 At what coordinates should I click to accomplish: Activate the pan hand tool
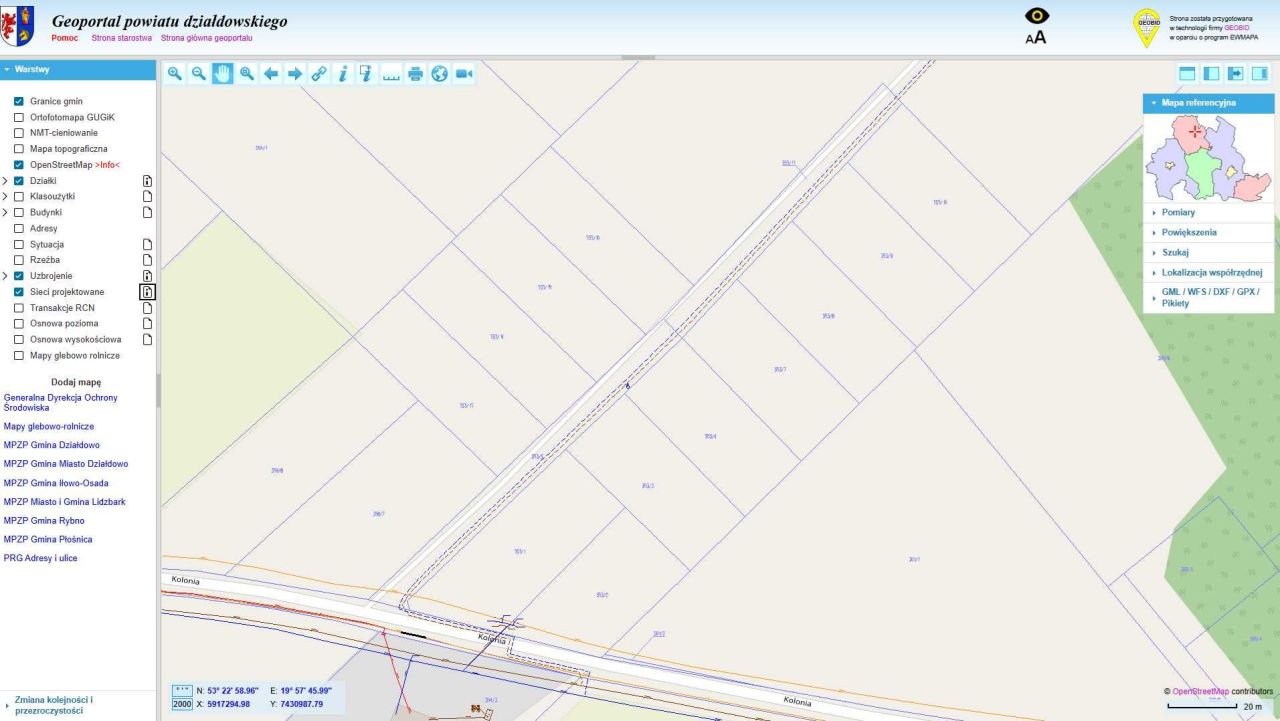click(222, 73)
